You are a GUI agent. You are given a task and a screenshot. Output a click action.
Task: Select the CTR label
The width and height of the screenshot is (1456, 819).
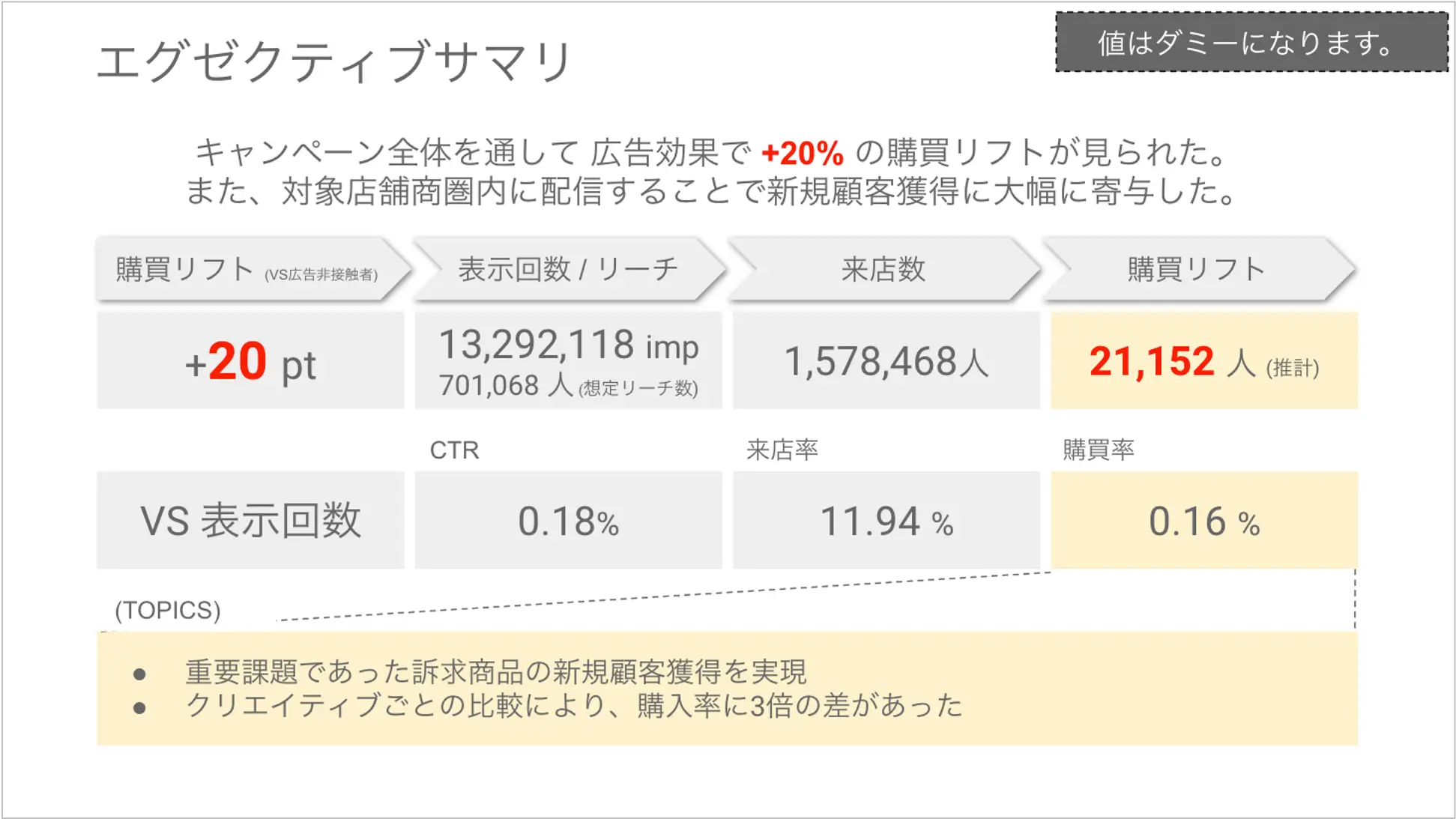tap(454, 450)
